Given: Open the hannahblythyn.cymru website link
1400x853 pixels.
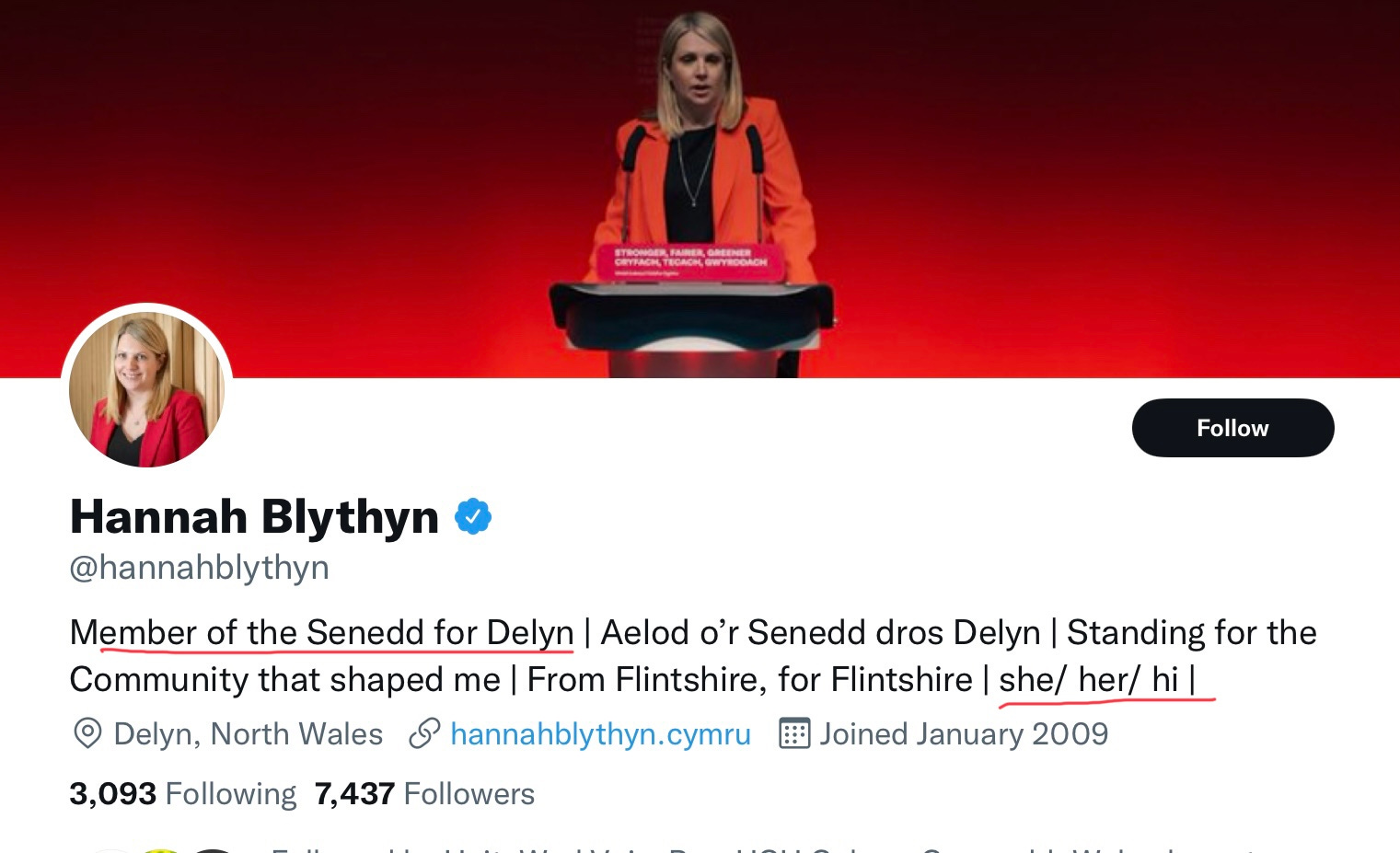Looking at the screenshot, I should point(600,733).
